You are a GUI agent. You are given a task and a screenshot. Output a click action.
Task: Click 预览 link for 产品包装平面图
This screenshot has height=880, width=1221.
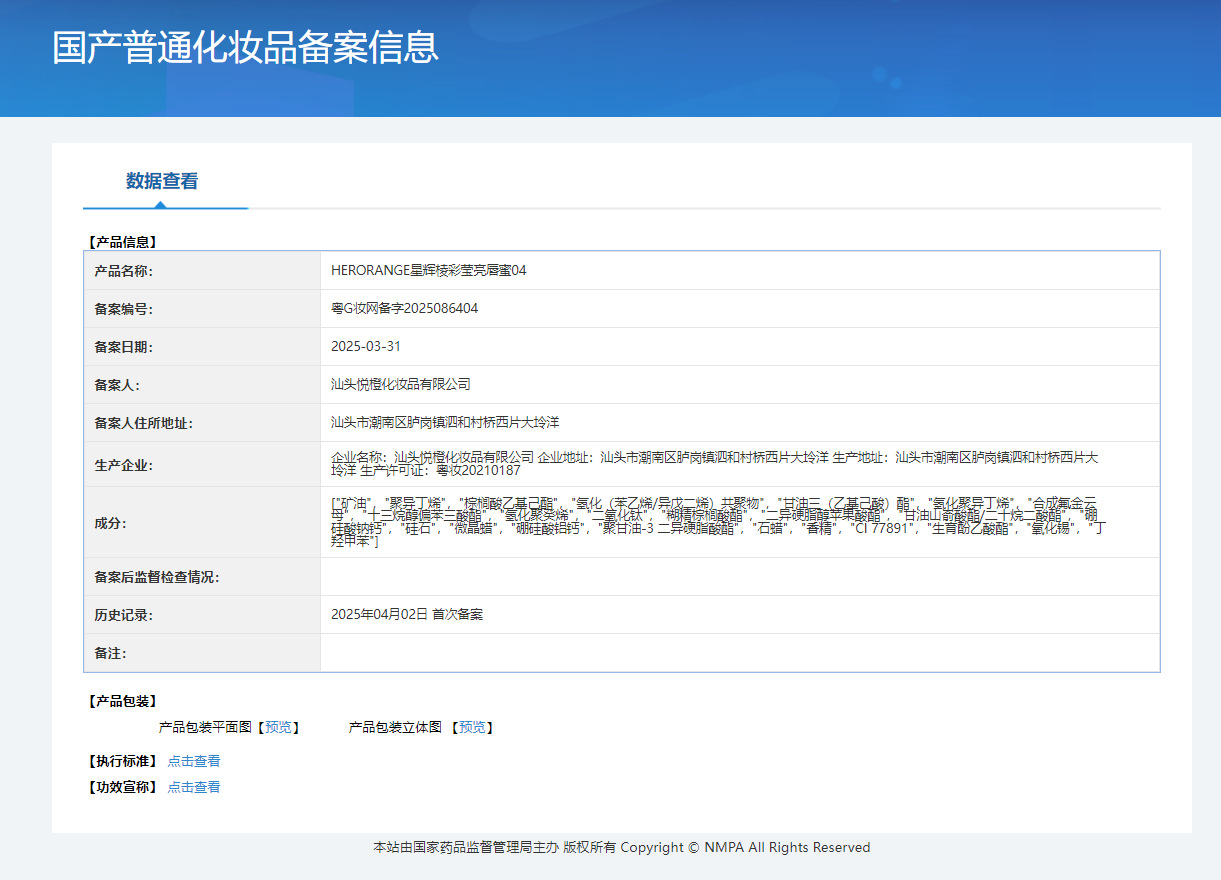(x=278, y=727)
